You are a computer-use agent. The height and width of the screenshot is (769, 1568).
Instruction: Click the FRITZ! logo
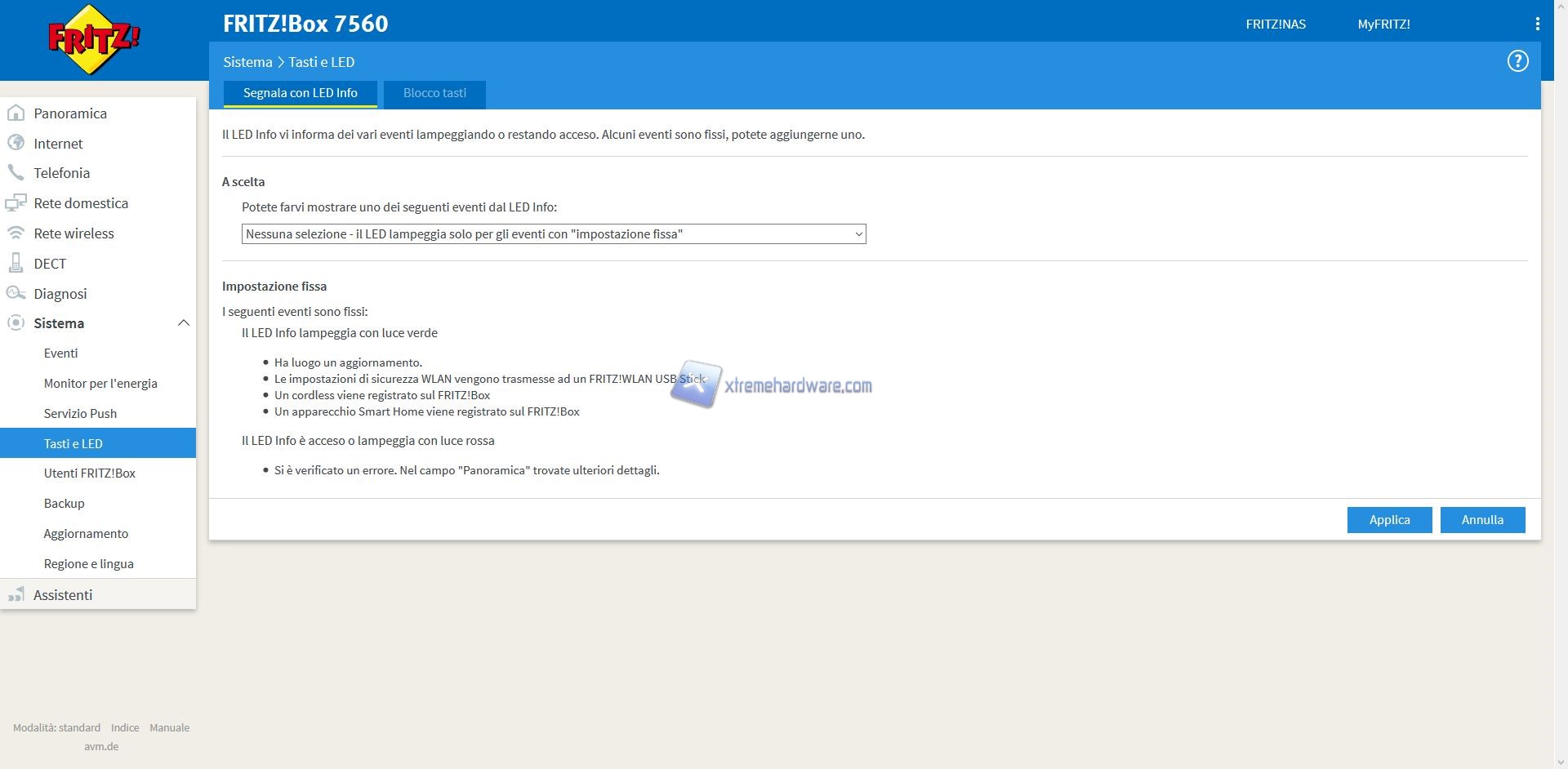coord(94,39)
